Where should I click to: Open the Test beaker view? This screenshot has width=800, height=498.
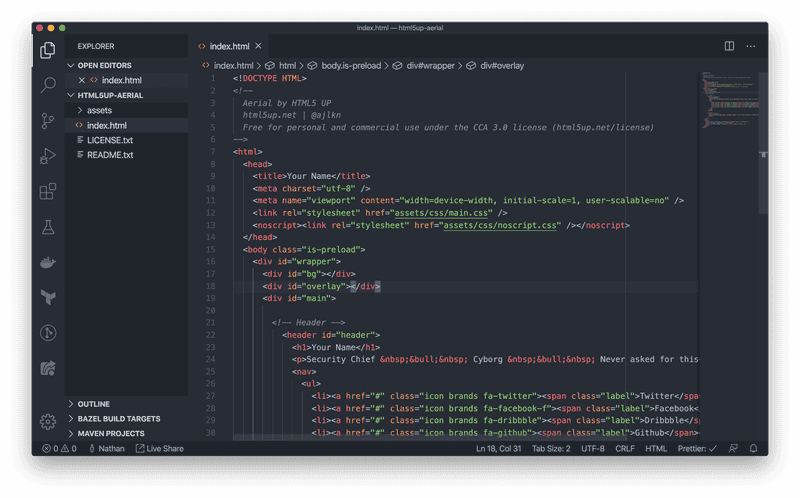47,227
